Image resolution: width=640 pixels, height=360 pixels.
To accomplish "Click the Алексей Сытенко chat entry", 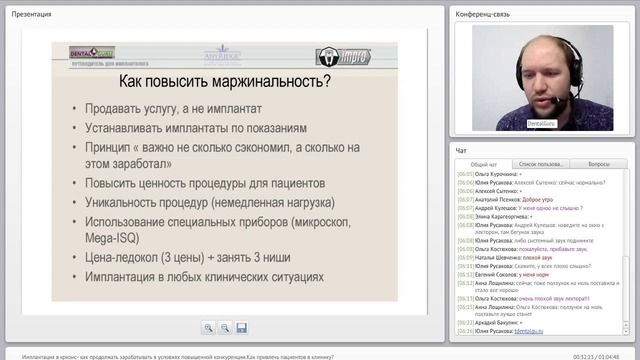I will tap(490, 191).
